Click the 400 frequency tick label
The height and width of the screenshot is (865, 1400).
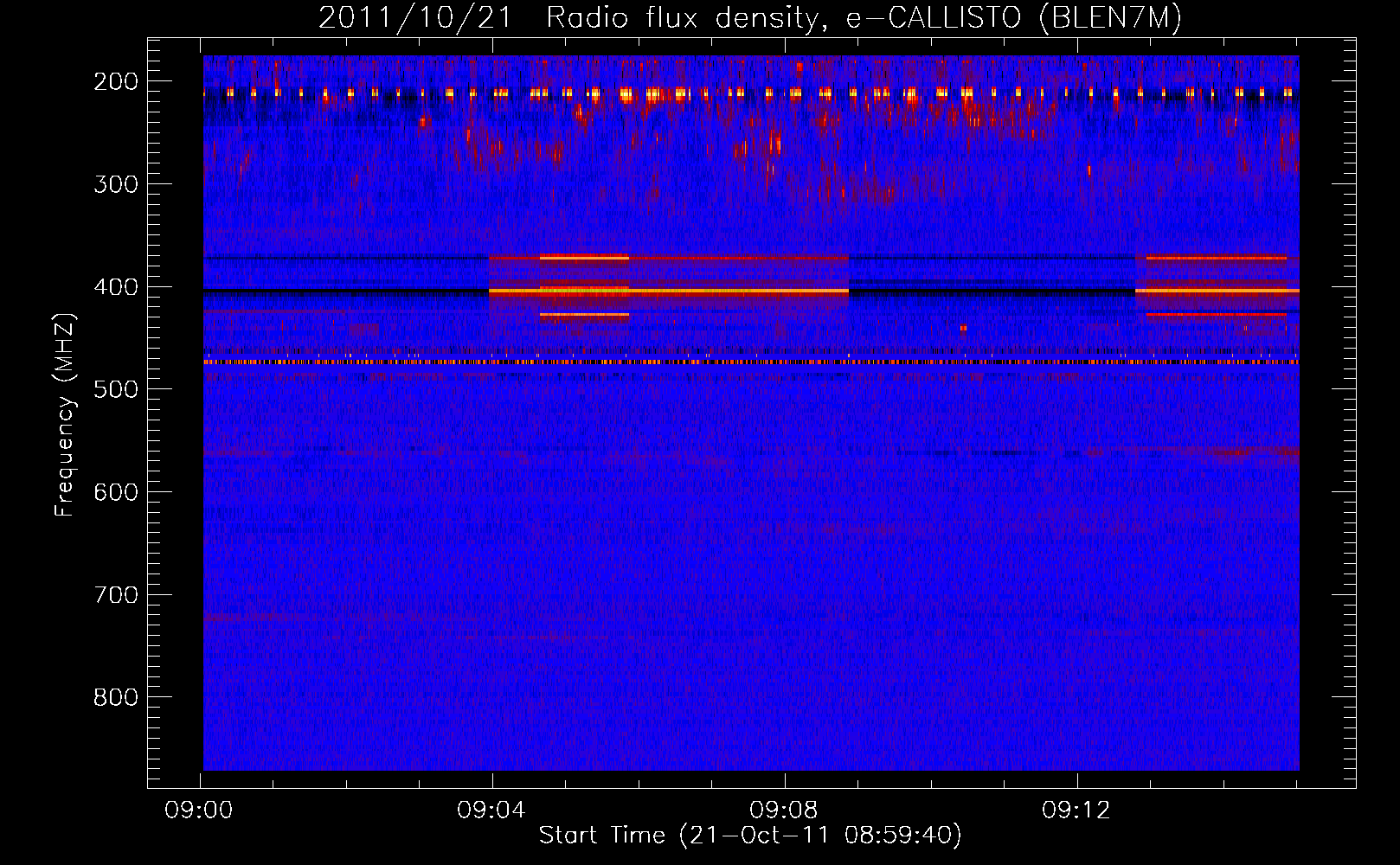(x=116, y=287)
